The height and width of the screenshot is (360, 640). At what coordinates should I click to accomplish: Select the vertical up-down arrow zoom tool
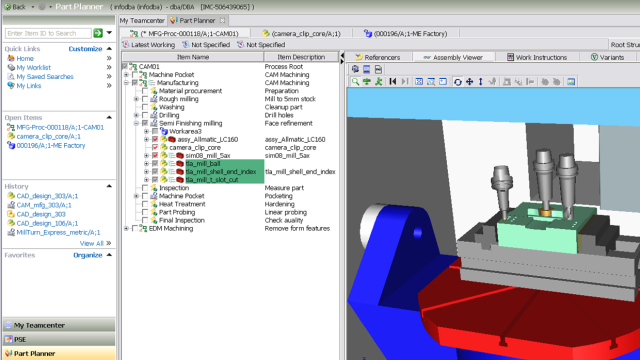[x=481, y=82]
